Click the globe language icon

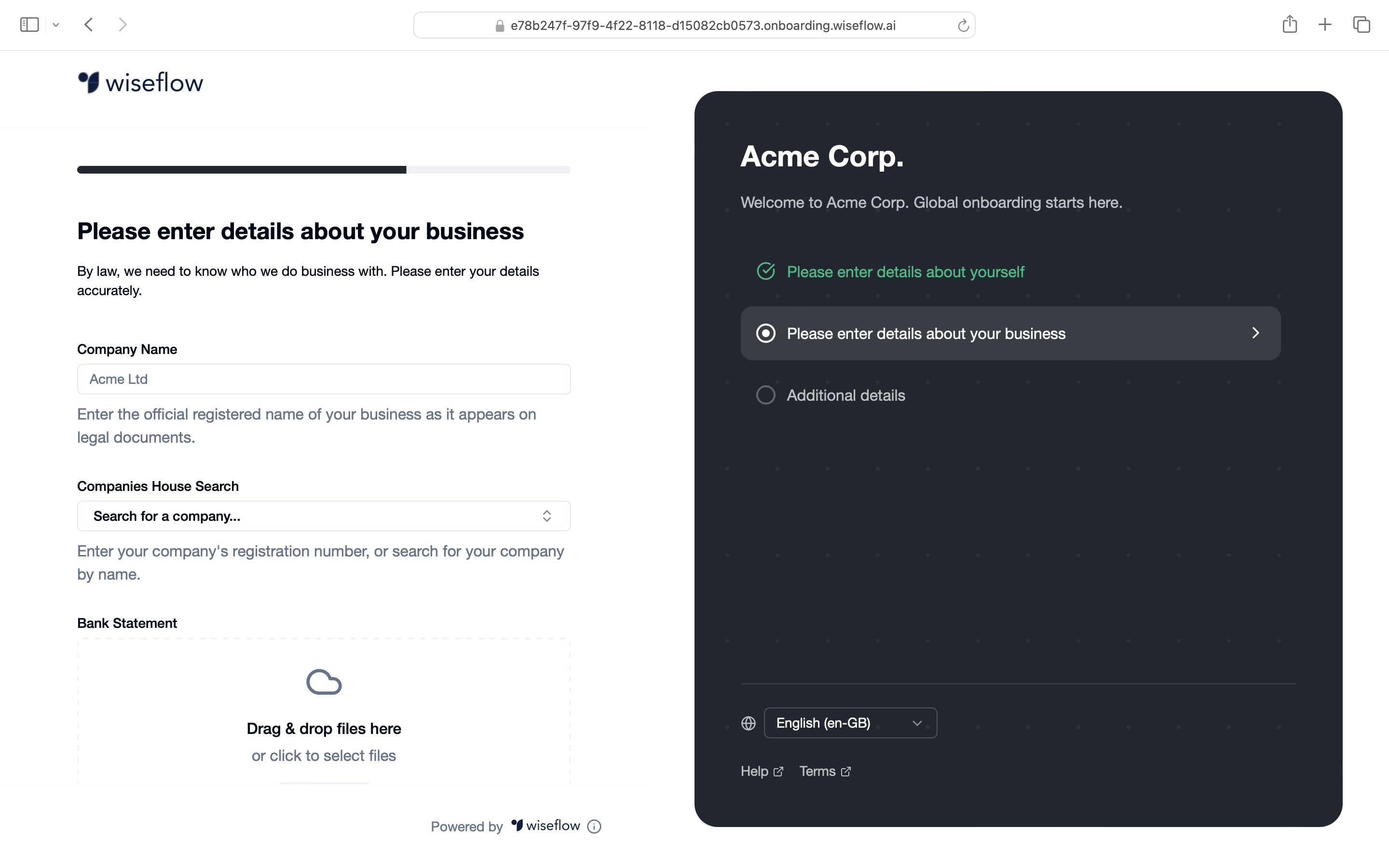click(x=748, y=723)
